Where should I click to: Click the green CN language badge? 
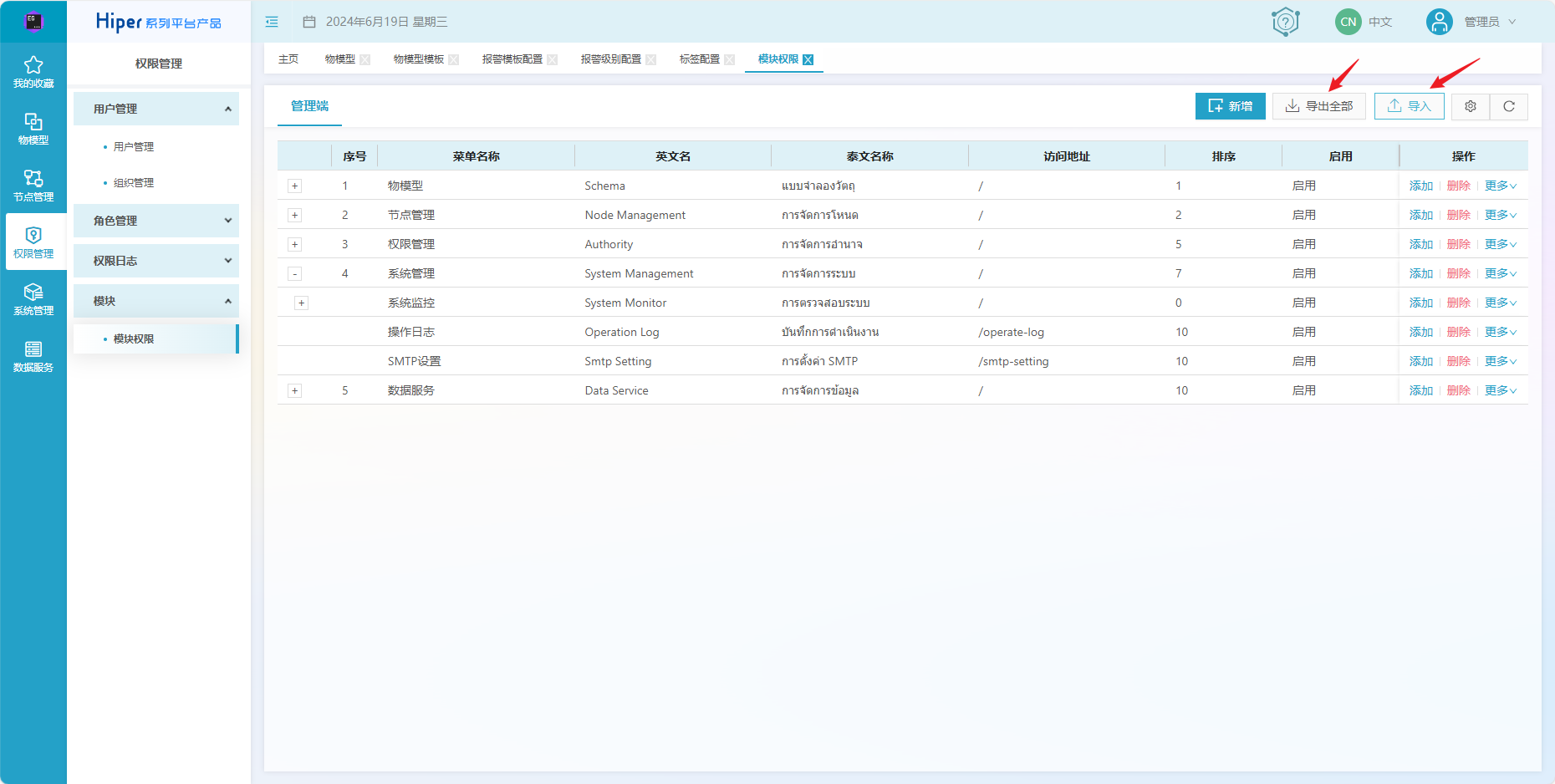click(1348, 22)
